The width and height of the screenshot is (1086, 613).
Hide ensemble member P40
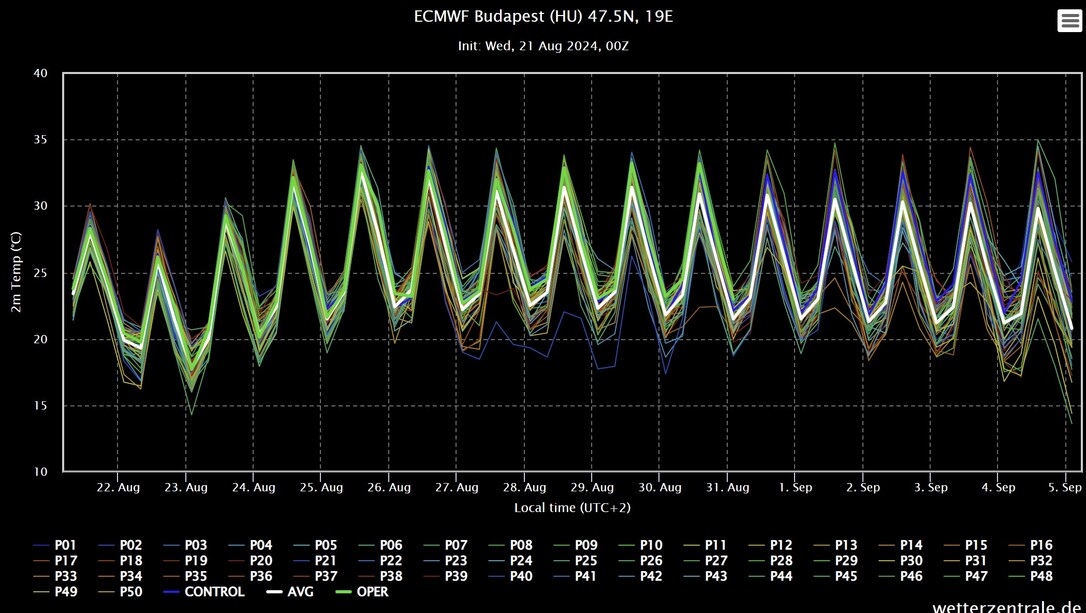[x=522, y=576]
